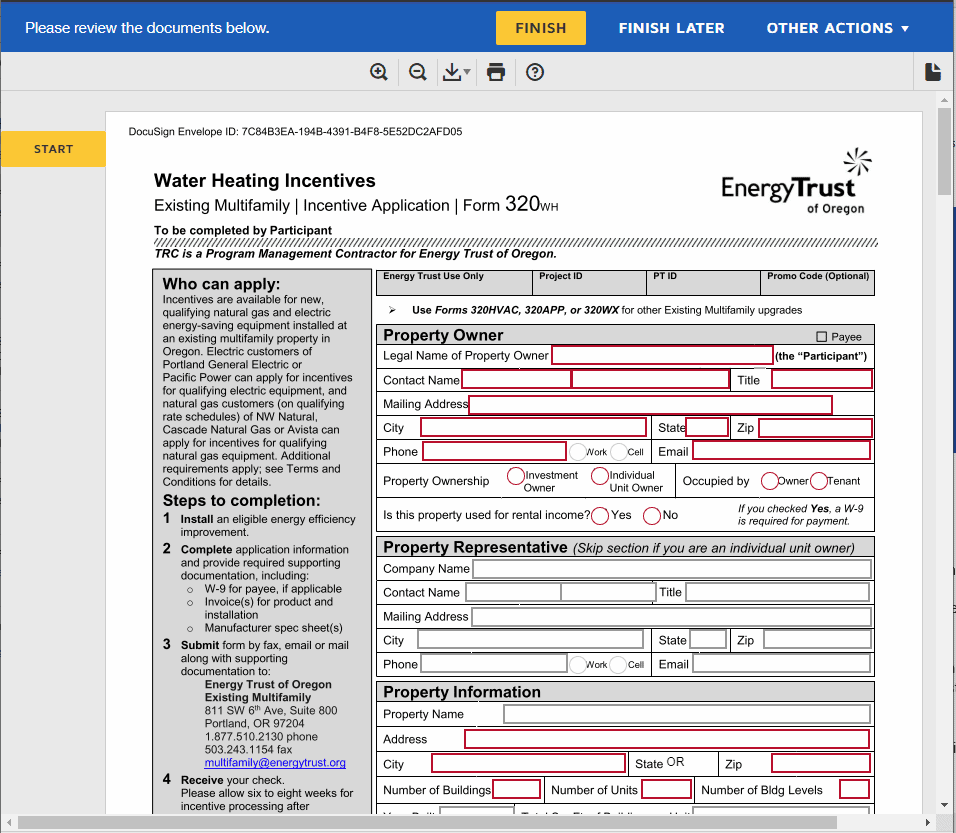
Task: Click Property Representative Title field
Action: pos(778,592)
